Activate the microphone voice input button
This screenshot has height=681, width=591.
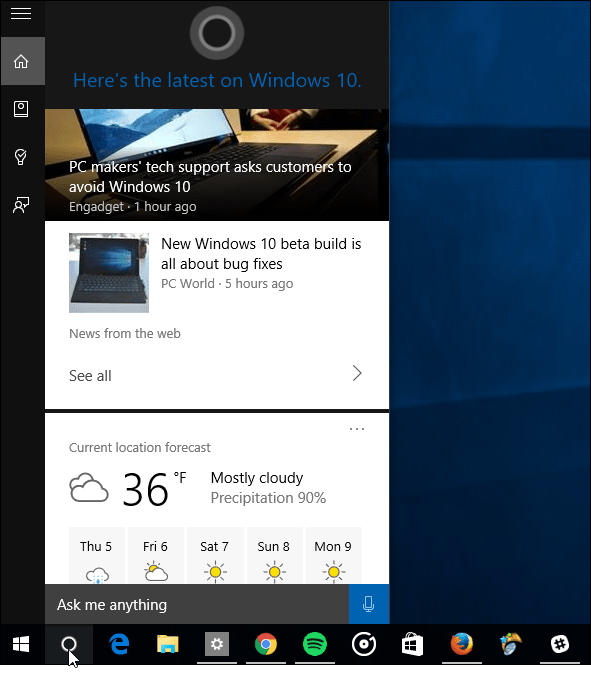tap(369, 604)
